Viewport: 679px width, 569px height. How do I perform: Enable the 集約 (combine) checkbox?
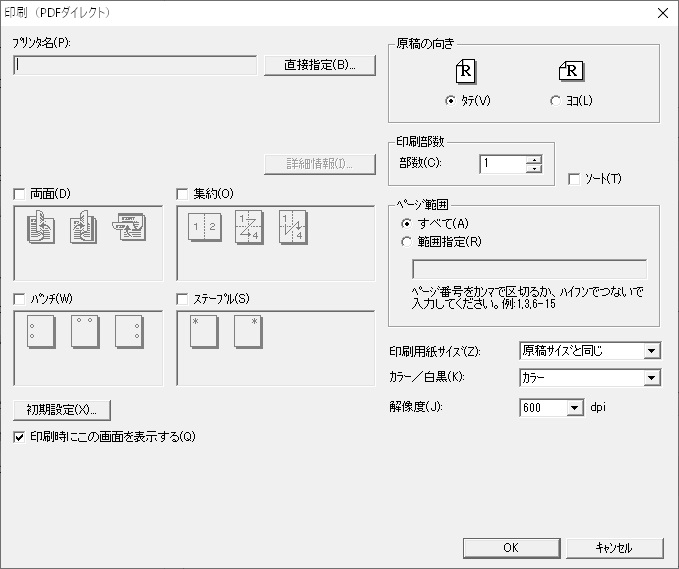coord(183,194)
